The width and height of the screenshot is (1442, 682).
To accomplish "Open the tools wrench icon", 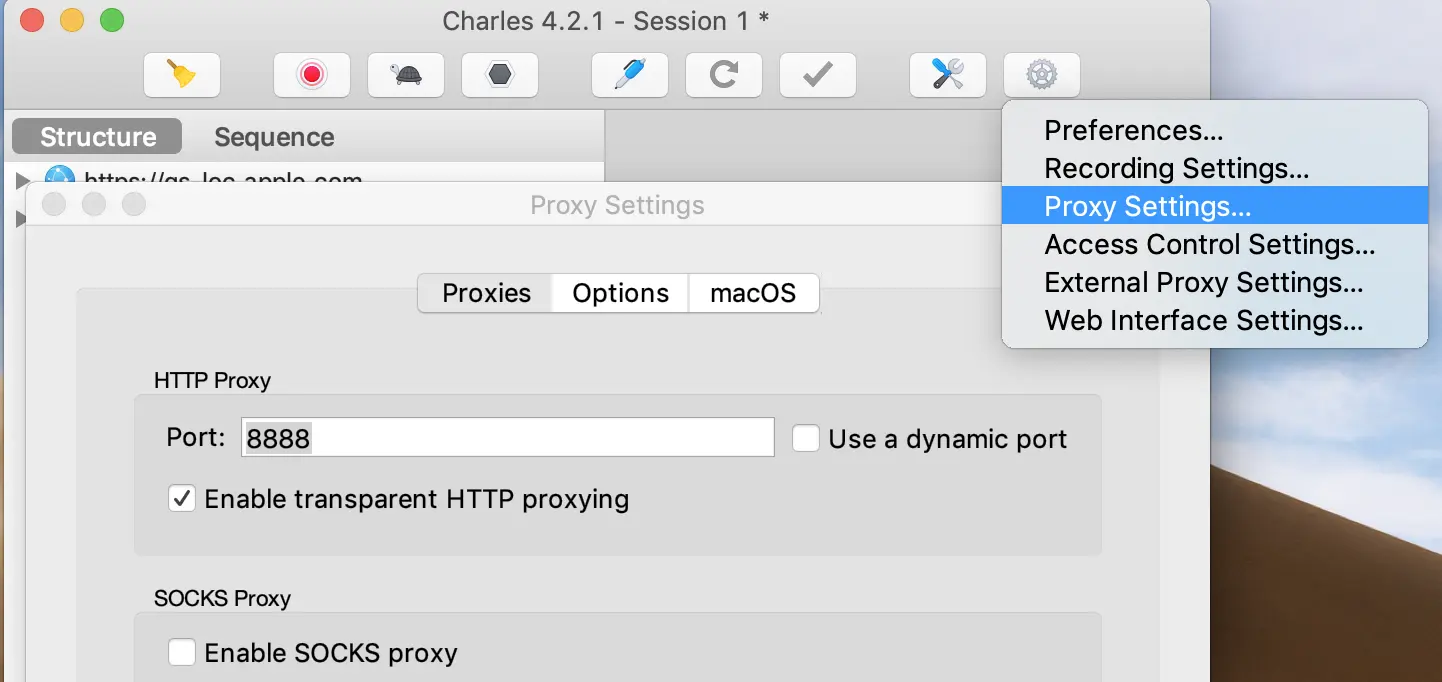I will (948, 75).
